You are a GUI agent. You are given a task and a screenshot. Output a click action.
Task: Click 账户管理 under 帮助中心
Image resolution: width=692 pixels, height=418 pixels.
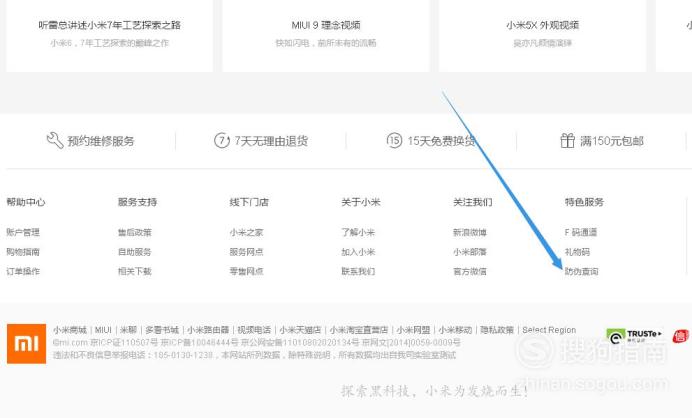[x=23, y=232]
